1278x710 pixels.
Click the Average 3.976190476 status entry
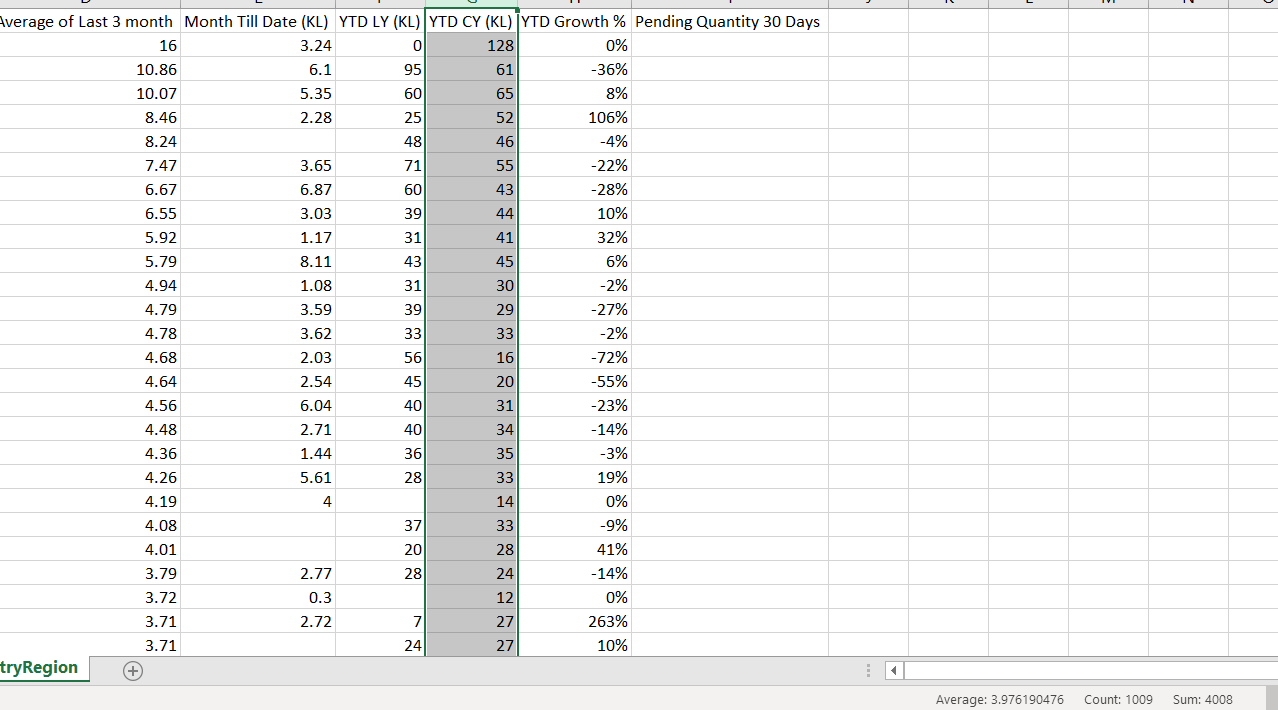point(1000,699)
